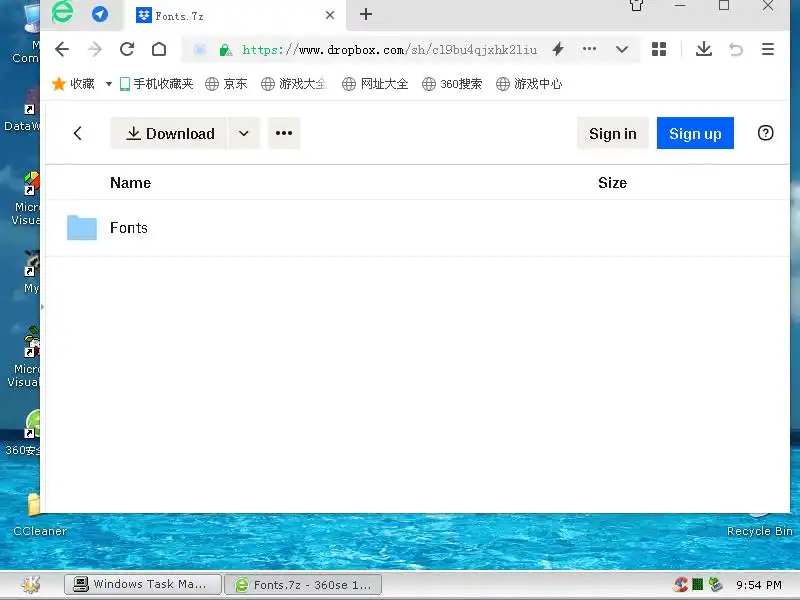Click the Sign in button
The height and width of the screenshot is (600, 800).
pyautogui.click(x=613, y=133)
